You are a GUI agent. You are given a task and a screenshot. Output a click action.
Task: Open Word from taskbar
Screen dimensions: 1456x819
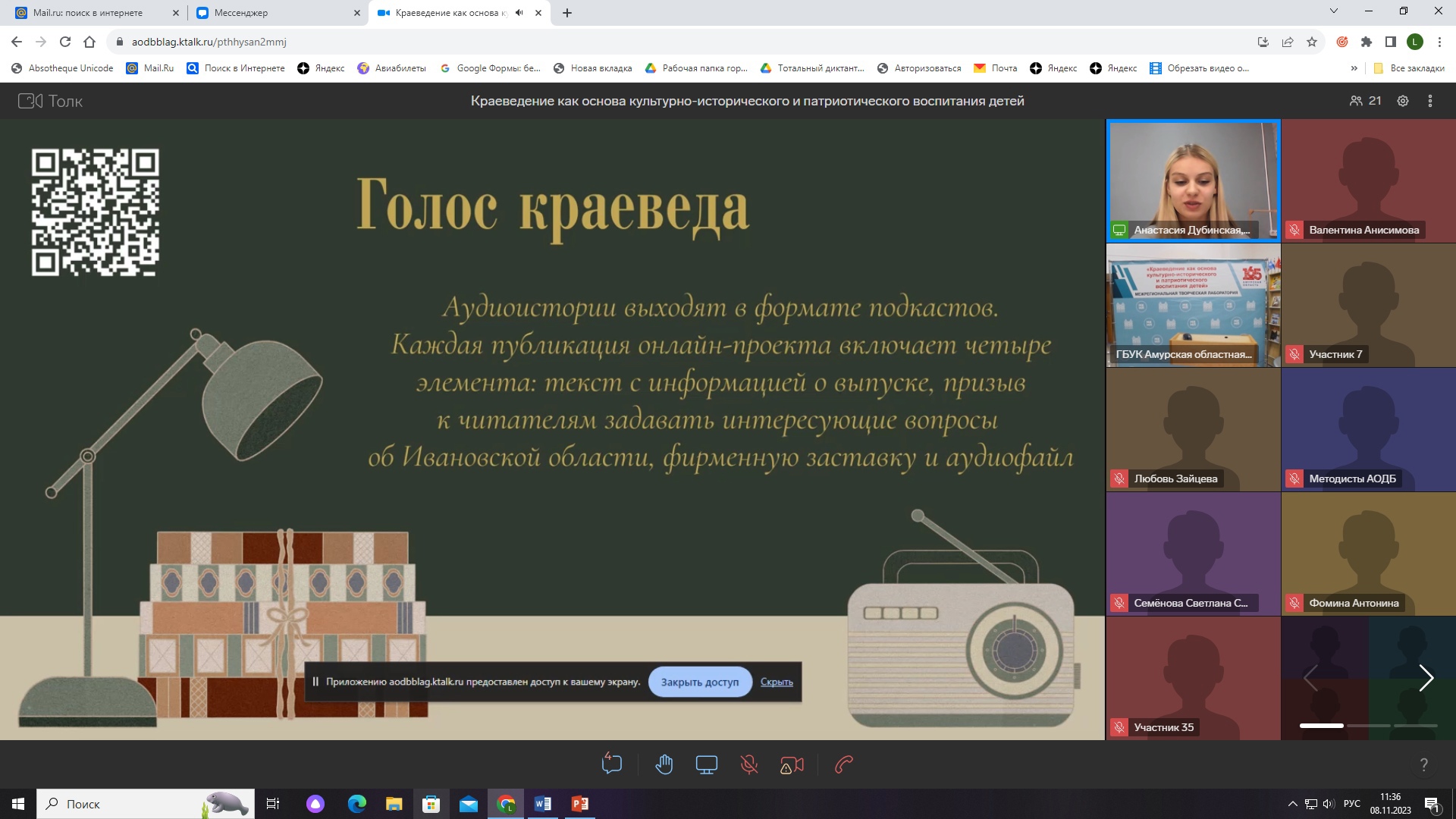pos(543,804)
